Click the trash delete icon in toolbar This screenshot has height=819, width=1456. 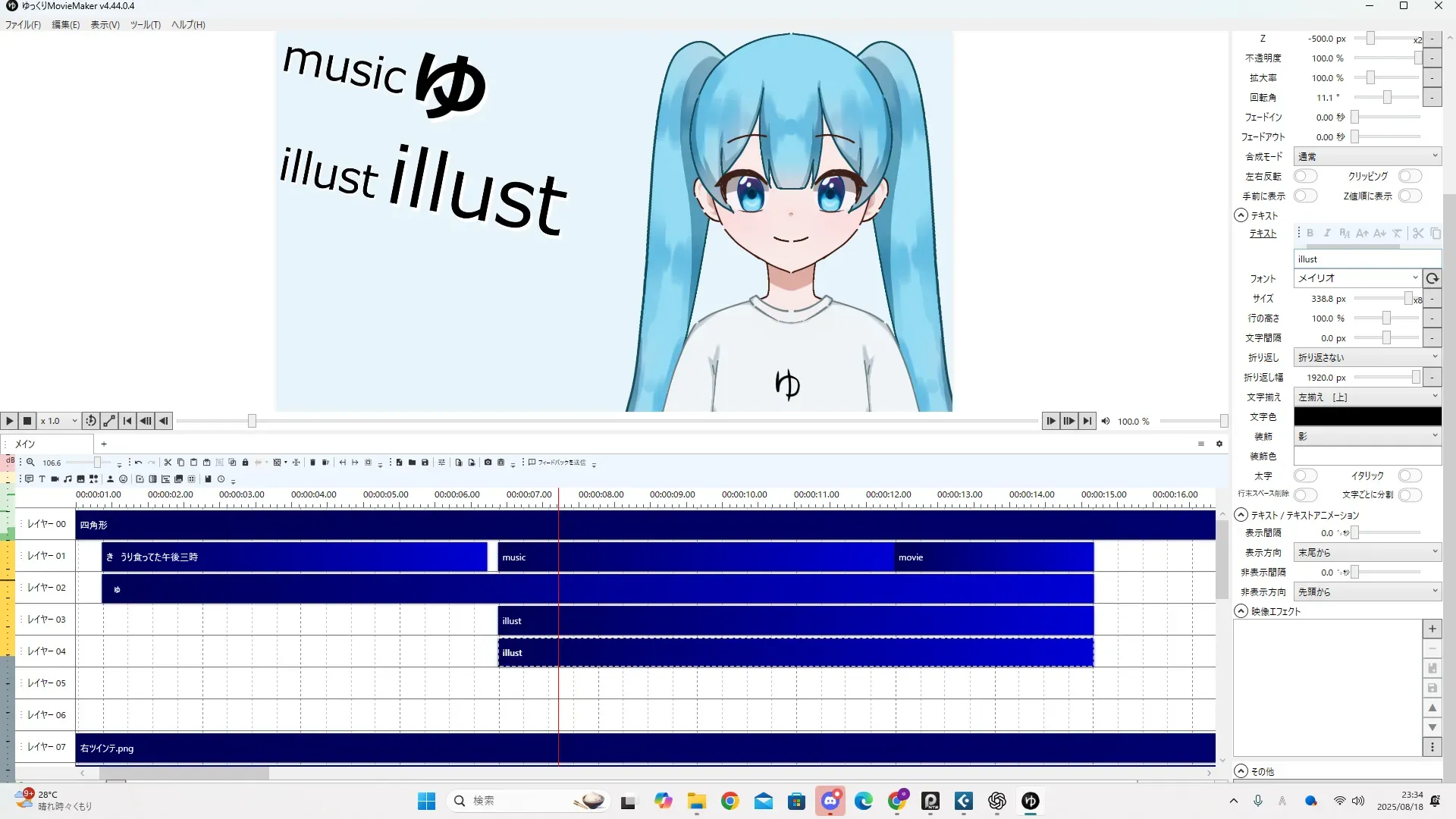point(312,463)
